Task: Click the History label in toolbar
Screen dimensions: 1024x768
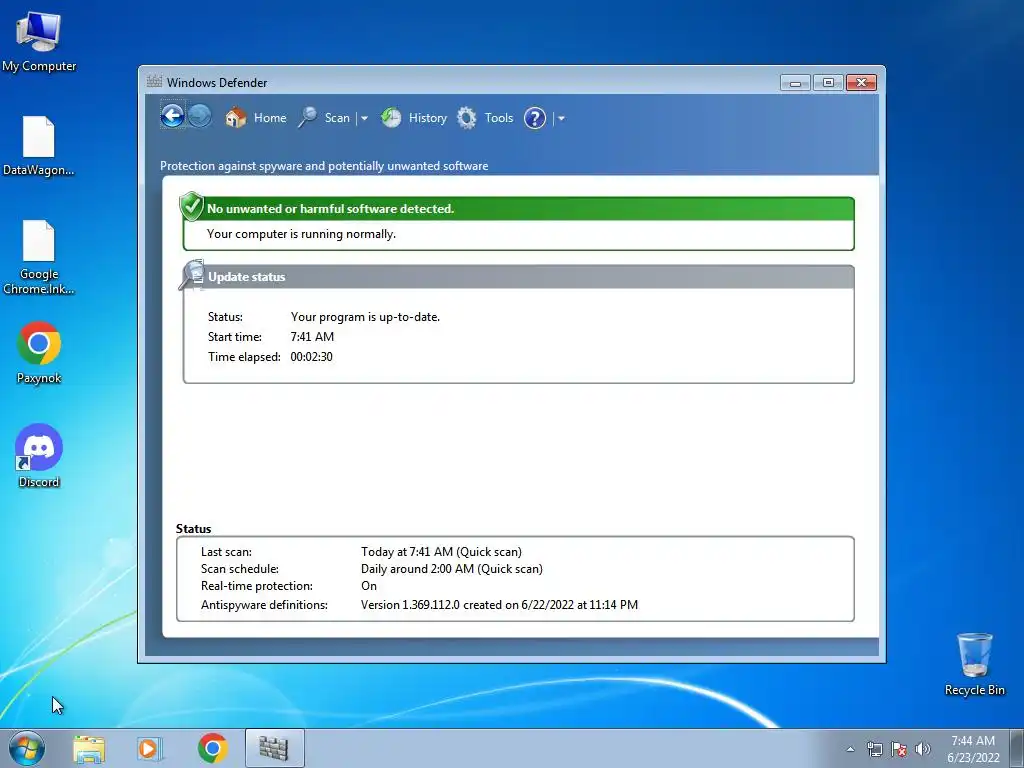Action: 428,118
